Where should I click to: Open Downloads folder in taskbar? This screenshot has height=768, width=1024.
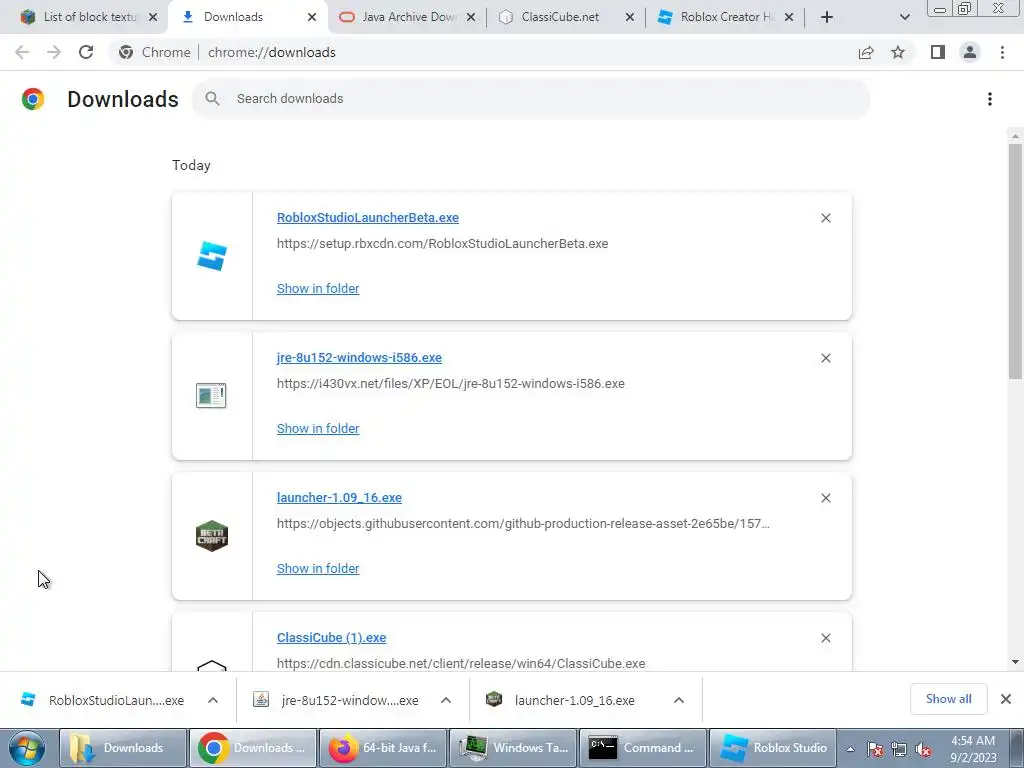coord(123,748)
